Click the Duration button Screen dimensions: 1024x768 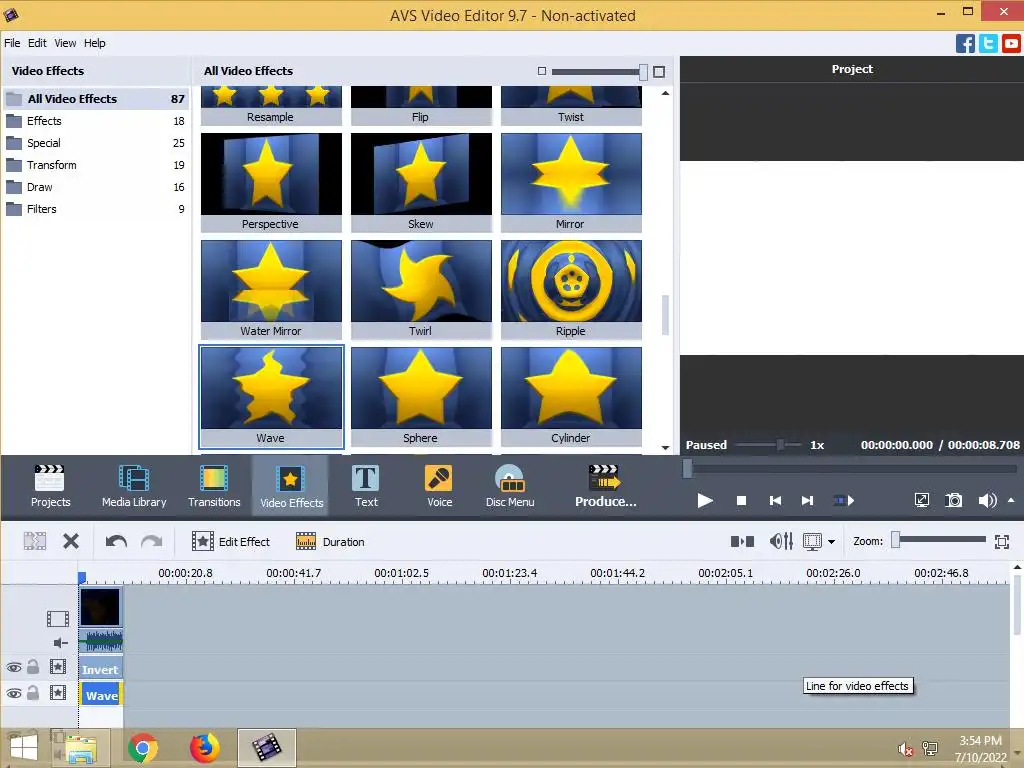click(x=330, y=541)
